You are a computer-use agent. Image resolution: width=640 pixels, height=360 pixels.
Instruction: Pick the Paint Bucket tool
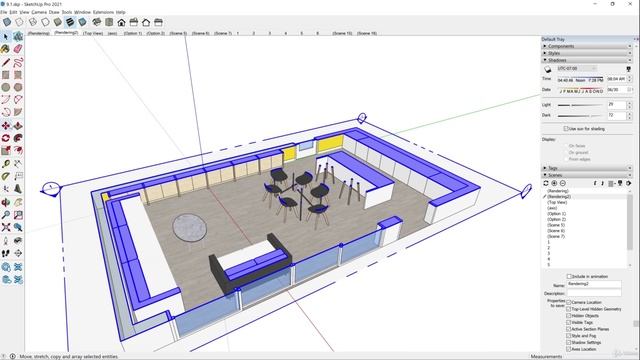pos(6,49)
